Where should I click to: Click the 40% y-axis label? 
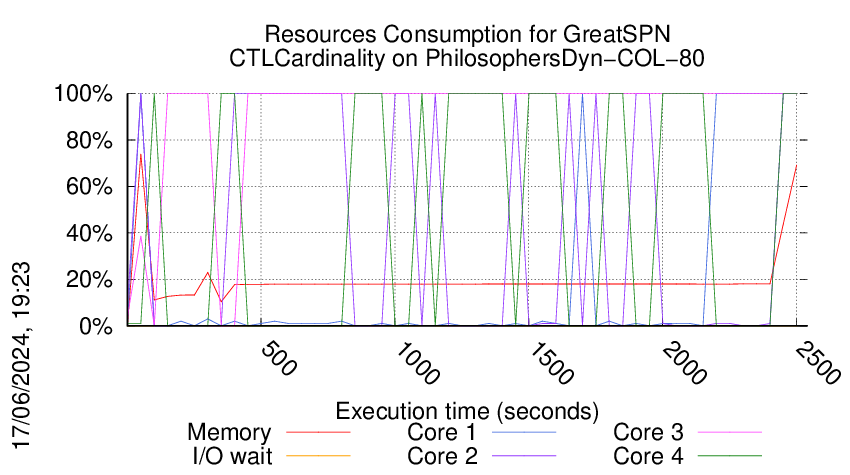coord(89,234)
